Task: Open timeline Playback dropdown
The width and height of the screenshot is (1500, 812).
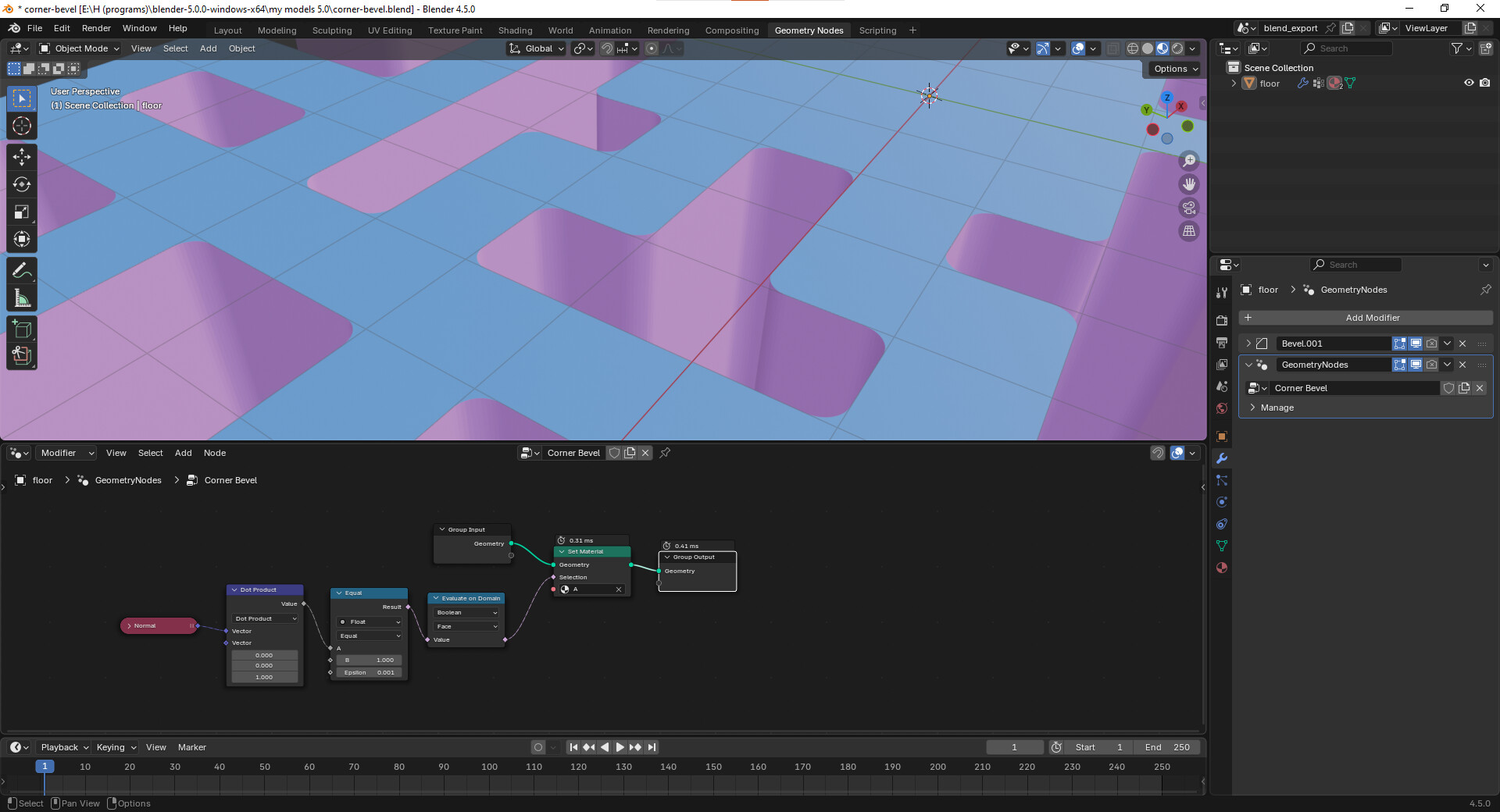Action: coord(64,747)
